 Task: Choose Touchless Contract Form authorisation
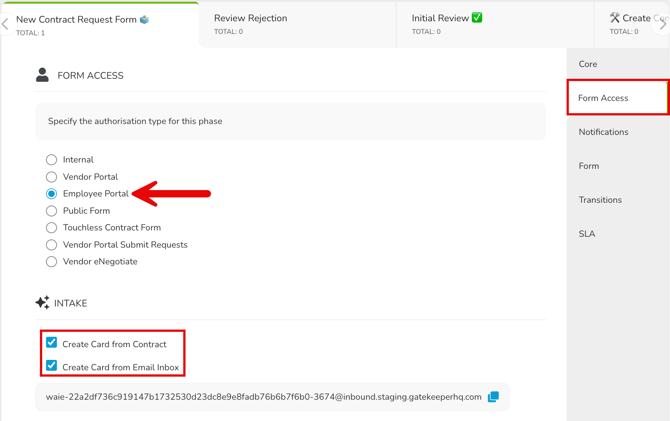(x=51, y=228)
